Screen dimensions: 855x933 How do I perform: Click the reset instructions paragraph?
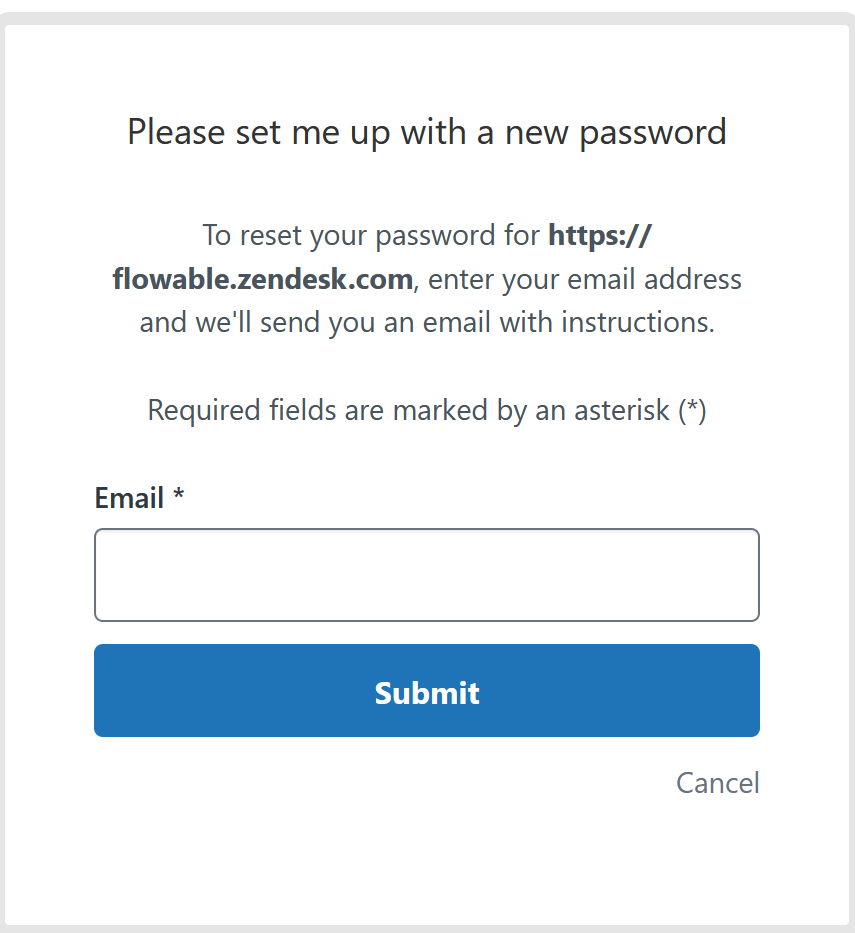point(427,279)
